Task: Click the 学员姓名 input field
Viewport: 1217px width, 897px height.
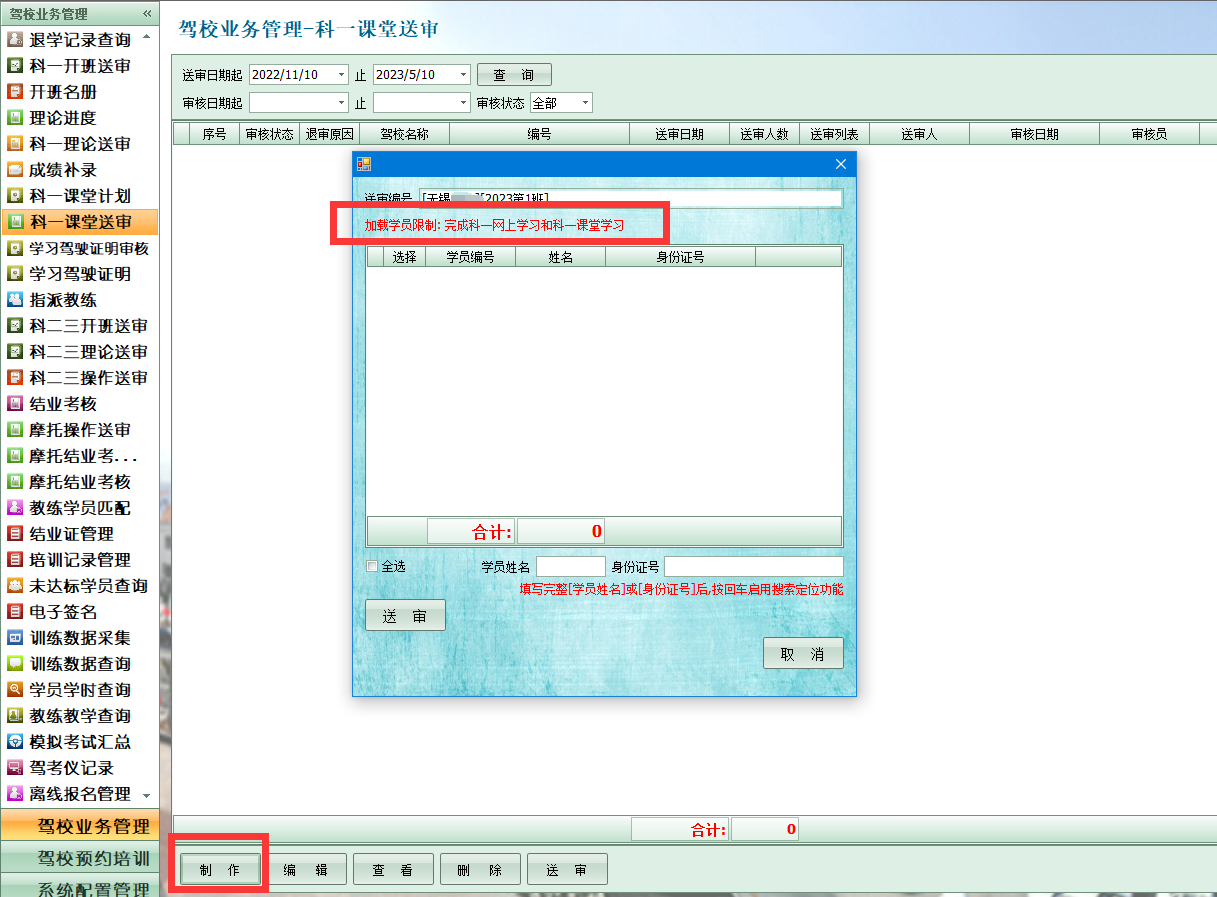Action: point(570,567)
